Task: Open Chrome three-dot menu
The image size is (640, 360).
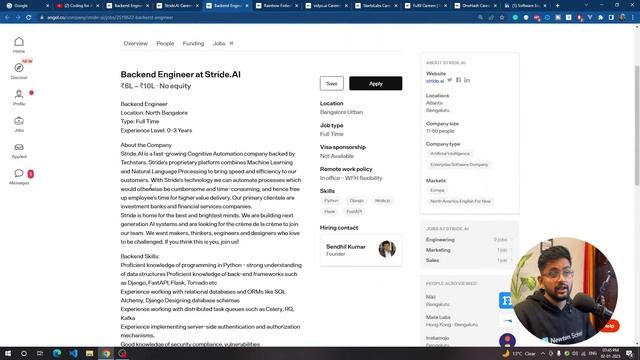Action: coord(633,18)
